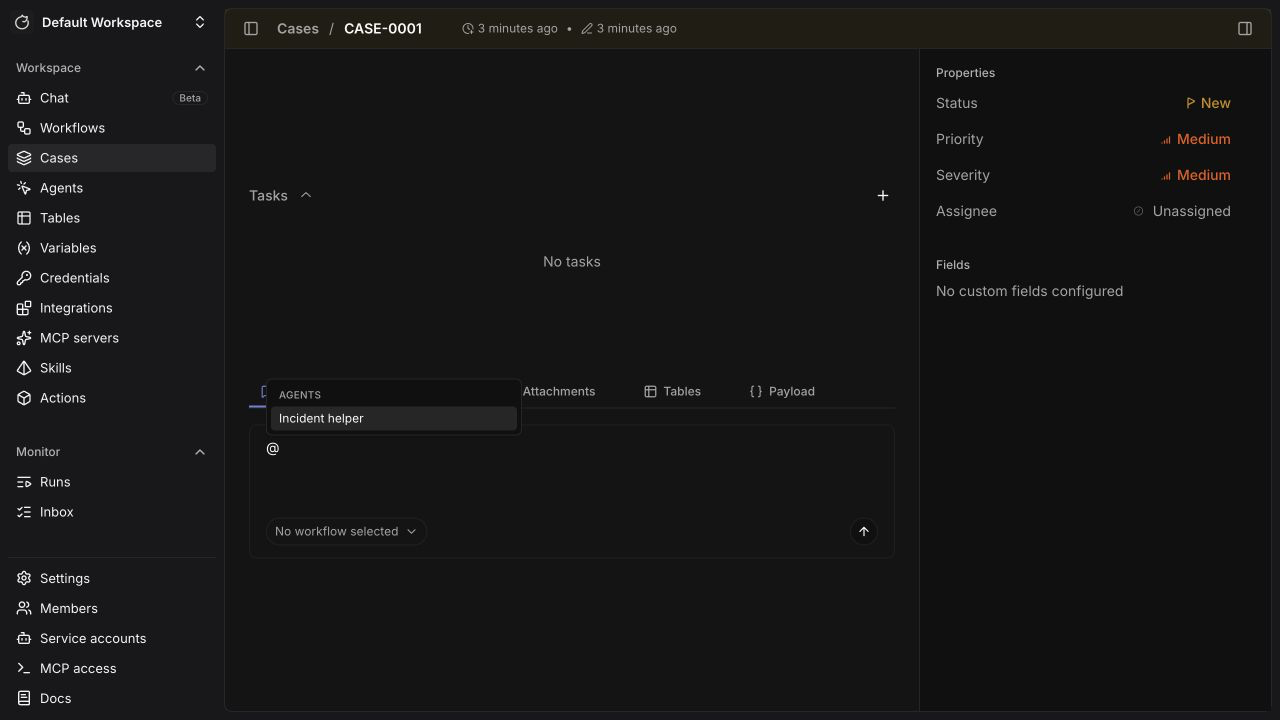Image resolution: width=1280 pixels, height=720 pixels.
Task: Click the Properties heading
Action: pyautogui.click(x=965, y=73)
